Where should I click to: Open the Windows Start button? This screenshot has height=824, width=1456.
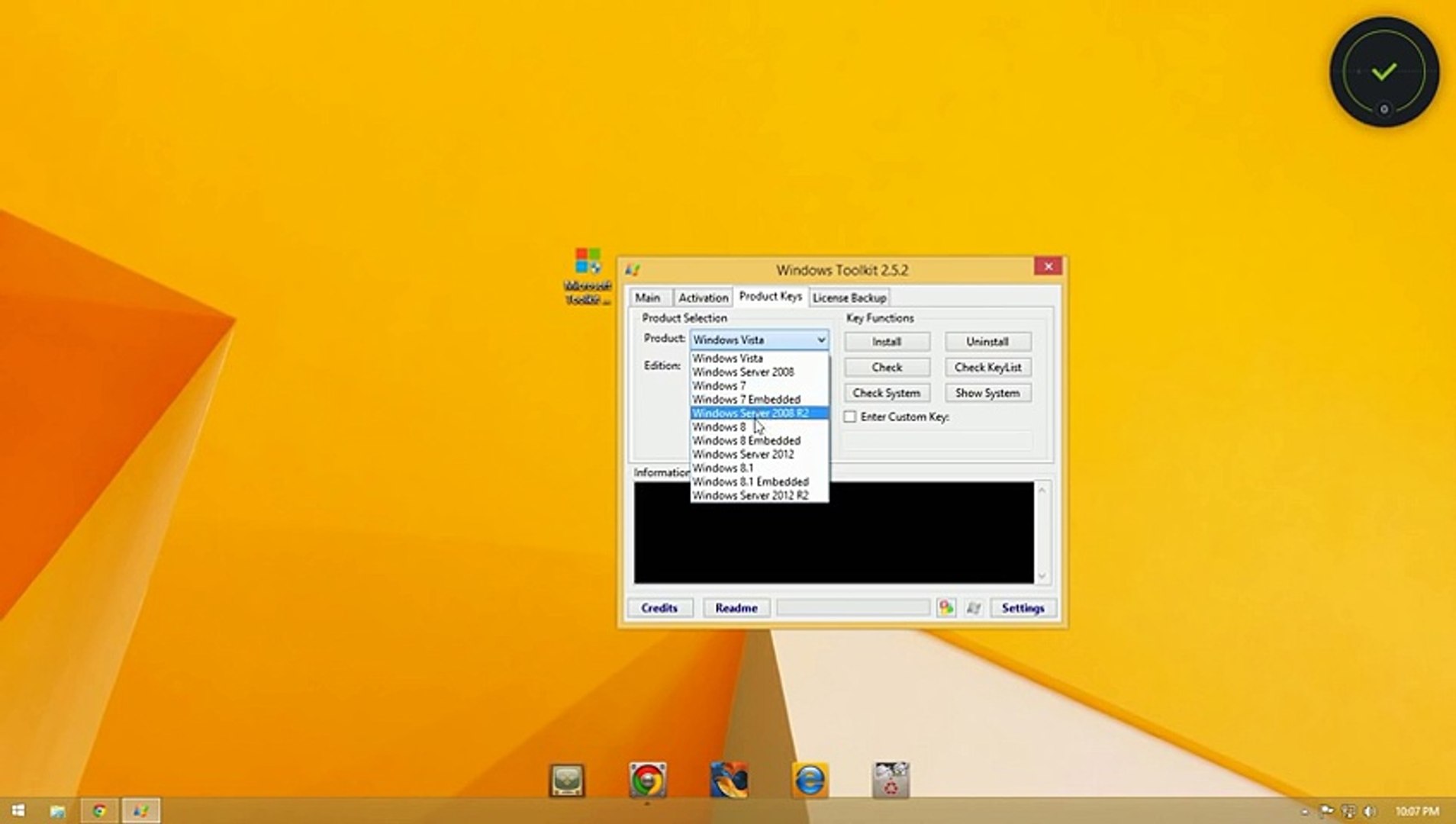pos(18,810)
